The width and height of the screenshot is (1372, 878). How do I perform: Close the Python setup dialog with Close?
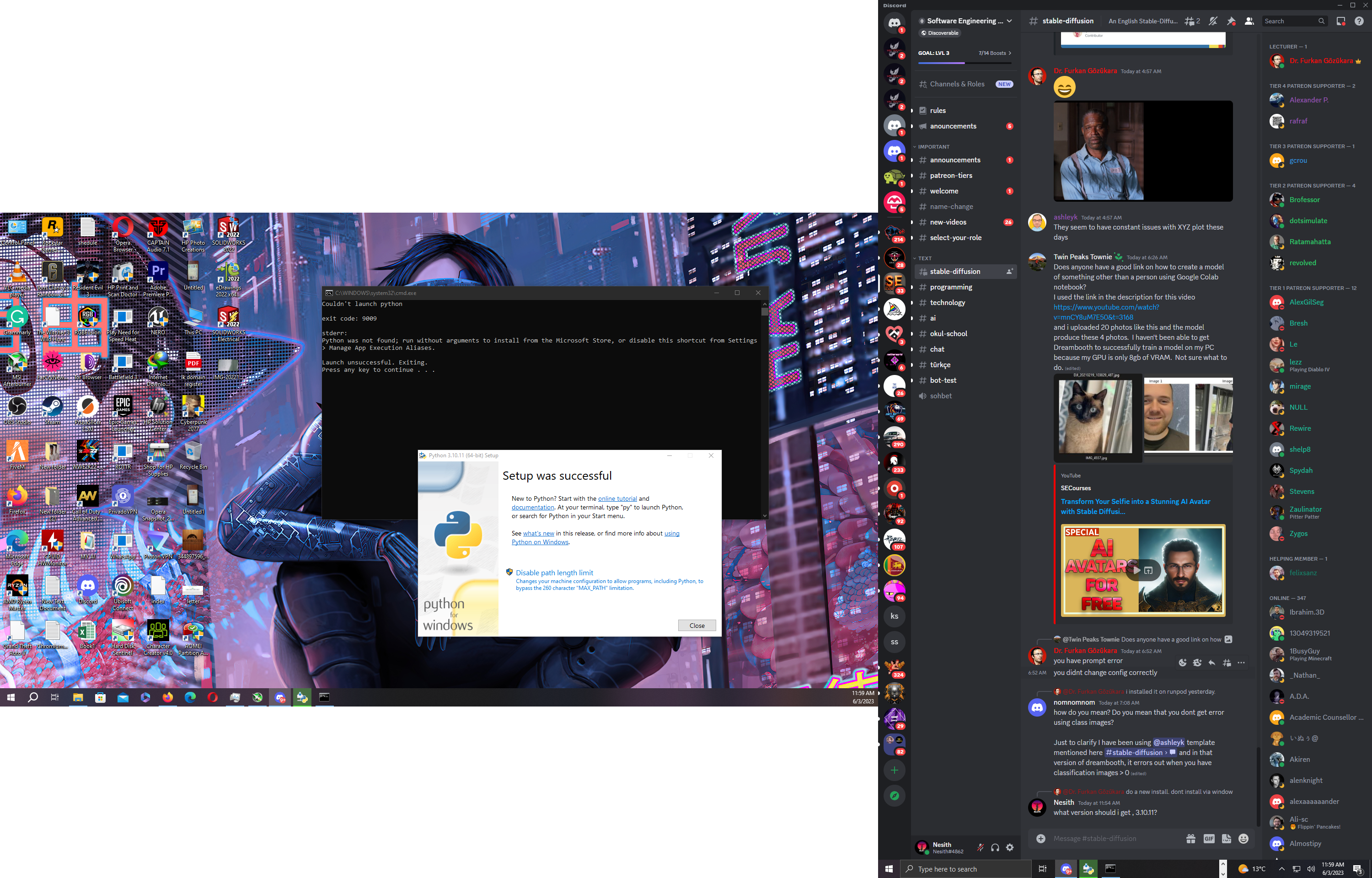[x=697, y=626]
